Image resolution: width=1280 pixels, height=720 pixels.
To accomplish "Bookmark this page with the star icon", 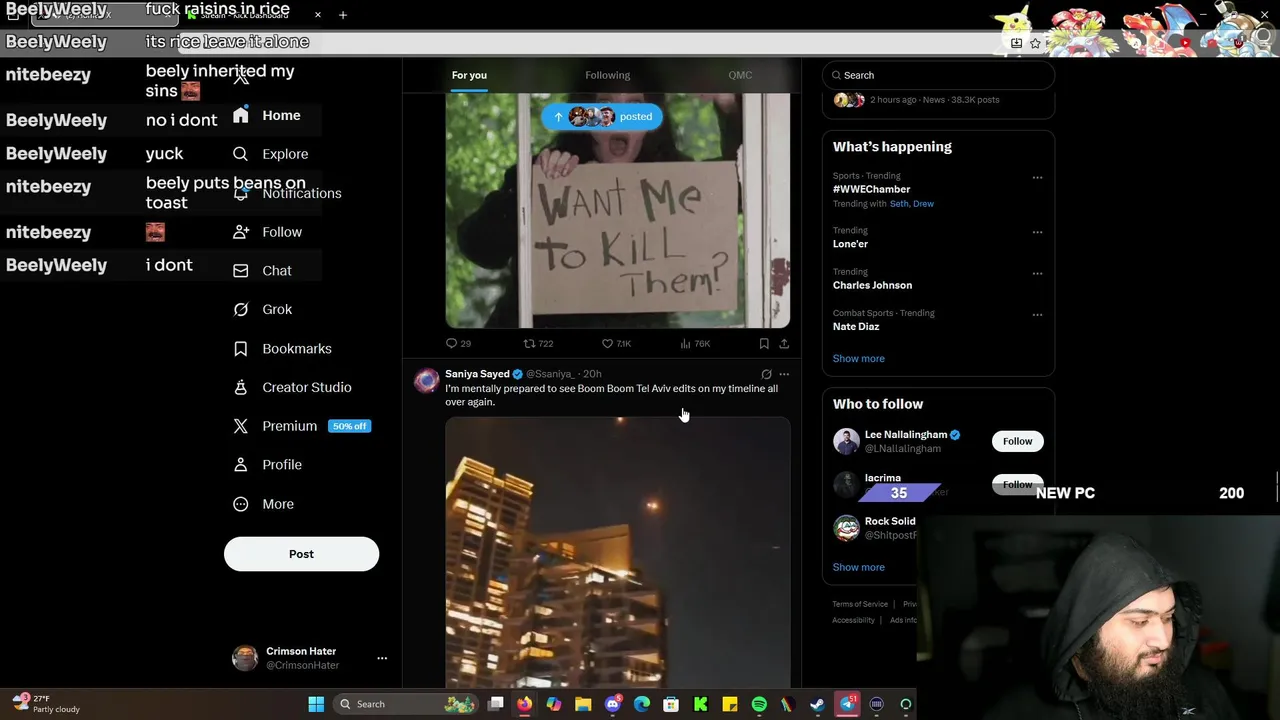I will coord(1035,43).
